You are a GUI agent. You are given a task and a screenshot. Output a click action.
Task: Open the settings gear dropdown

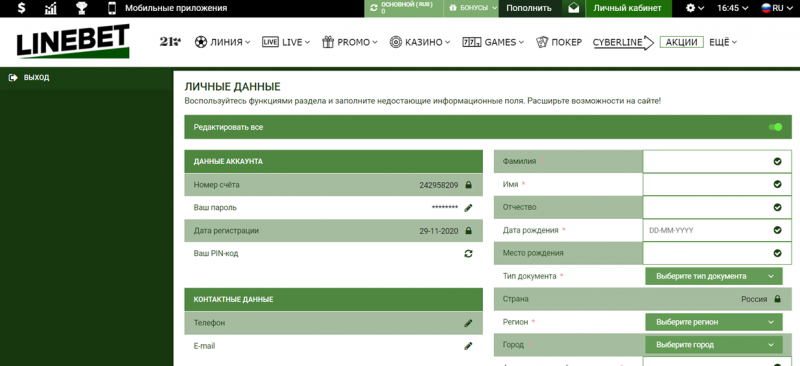pyautogui.click(x=695, y=8)
